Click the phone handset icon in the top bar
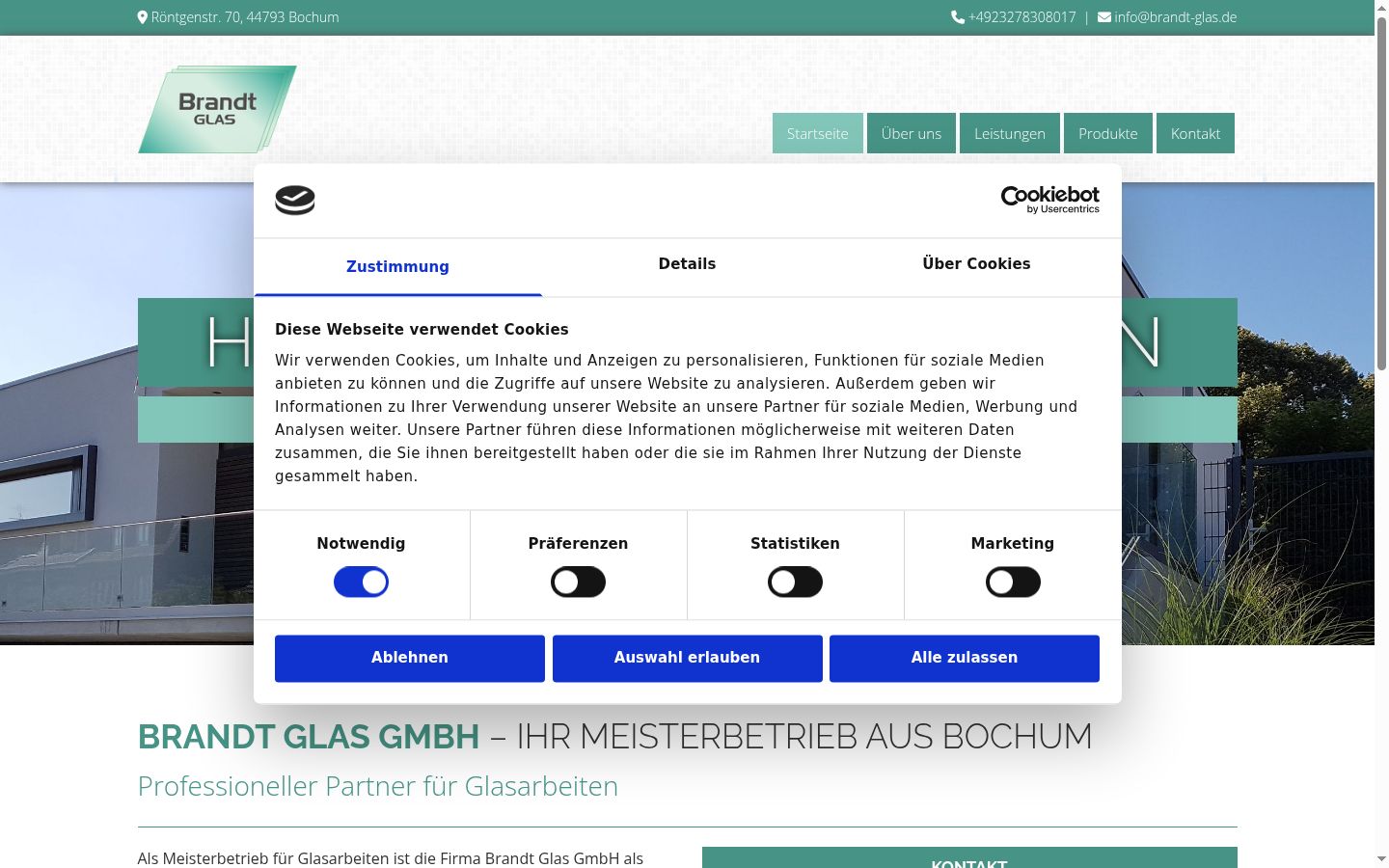The height and width of the screenshot is (868, 1389). pyautogui.click(x=958, y=17)
